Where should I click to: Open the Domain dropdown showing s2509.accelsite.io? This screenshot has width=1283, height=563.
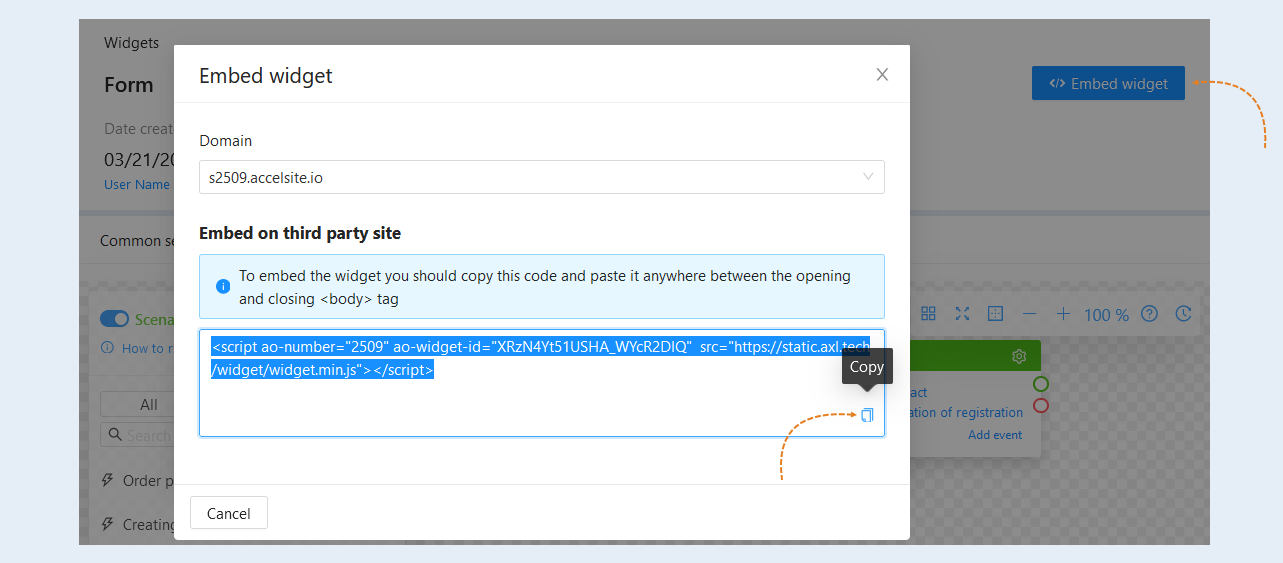click(541, 177)
